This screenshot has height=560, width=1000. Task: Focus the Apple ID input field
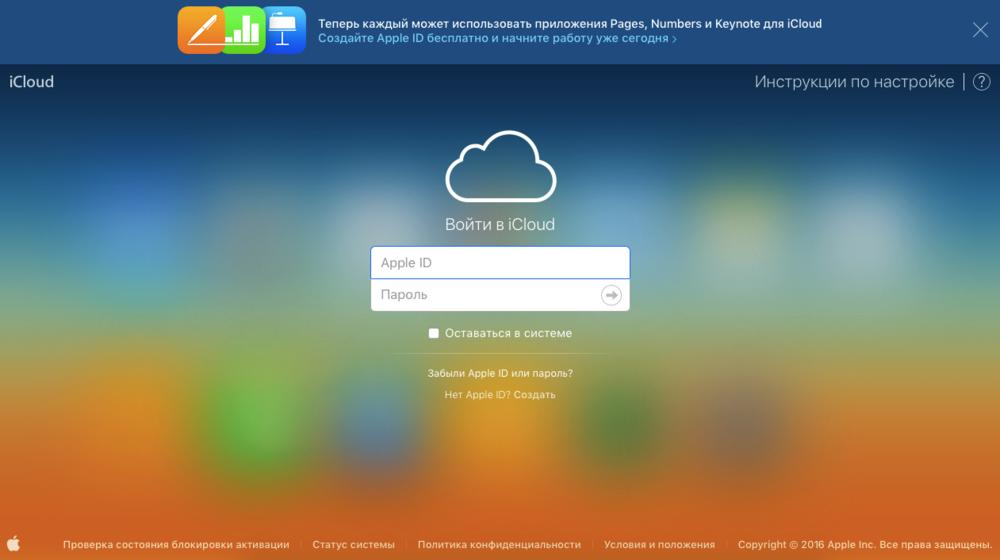tap(500, 263)
